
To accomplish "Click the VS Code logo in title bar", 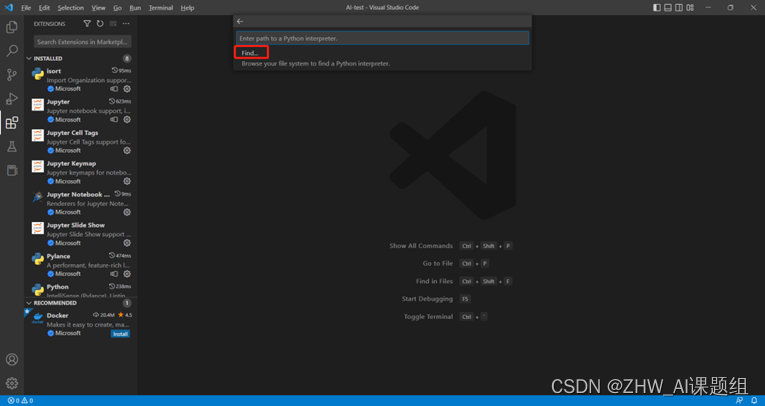I will tap(9, 7).
